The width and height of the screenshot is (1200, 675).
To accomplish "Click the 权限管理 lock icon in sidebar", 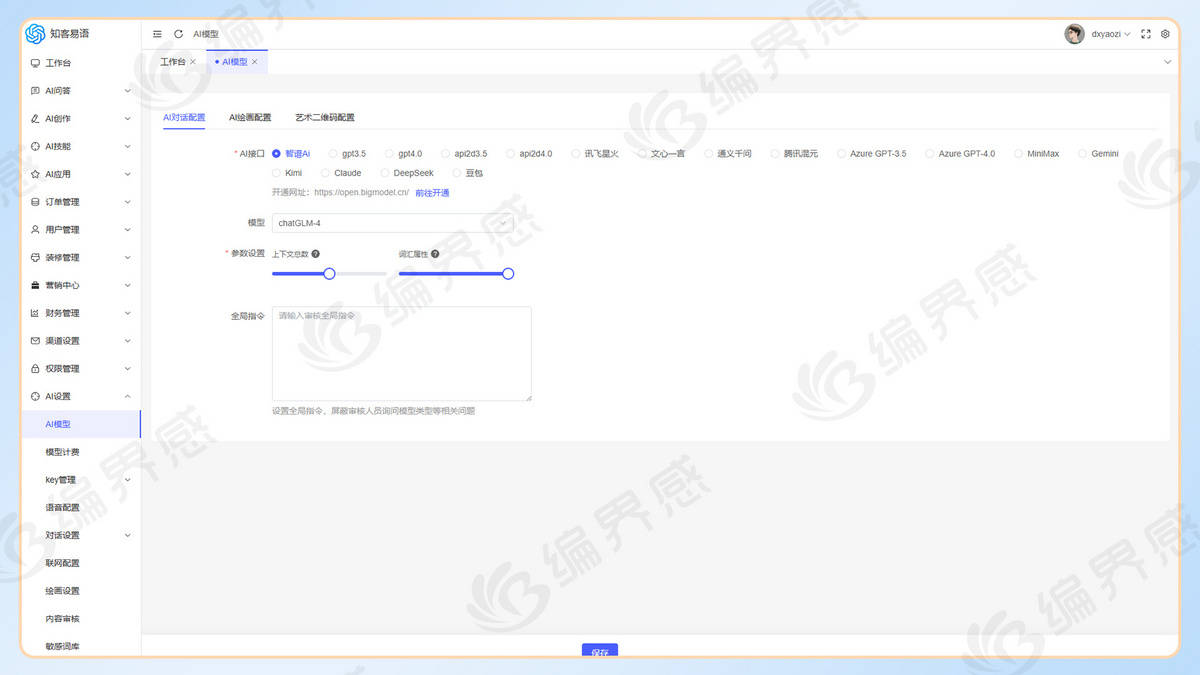I will pyautogui.click(x=36, y=369).
